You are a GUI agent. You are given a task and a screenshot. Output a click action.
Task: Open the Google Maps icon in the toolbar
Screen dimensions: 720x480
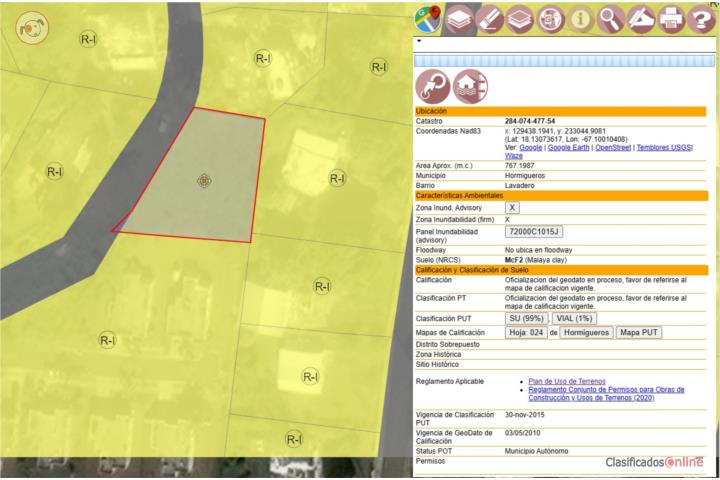427,19
